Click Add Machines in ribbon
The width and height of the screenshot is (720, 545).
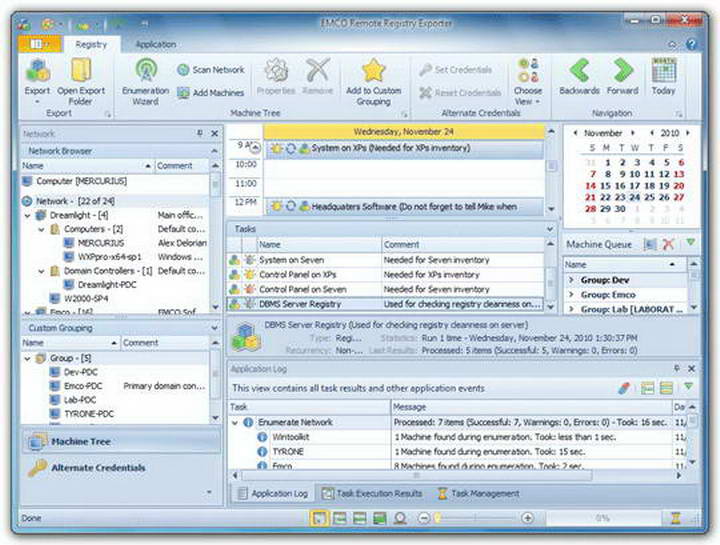pos(211,93)
